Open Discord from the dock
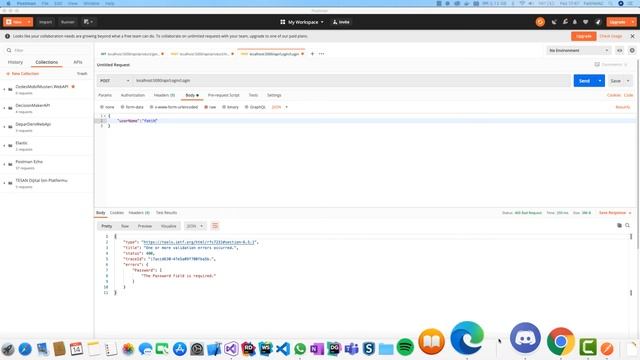The width and height of the screenshot is (640, 360). pos(525,338)
